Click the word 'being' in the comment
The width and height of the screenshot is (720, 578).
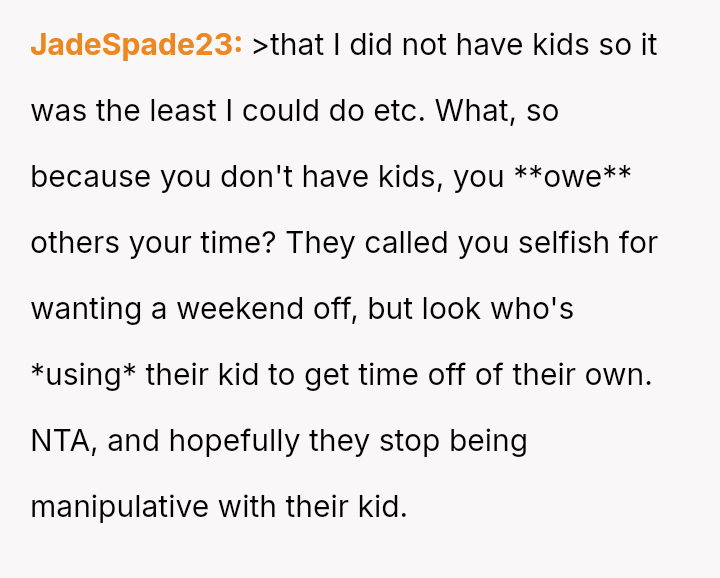point(488,441)
